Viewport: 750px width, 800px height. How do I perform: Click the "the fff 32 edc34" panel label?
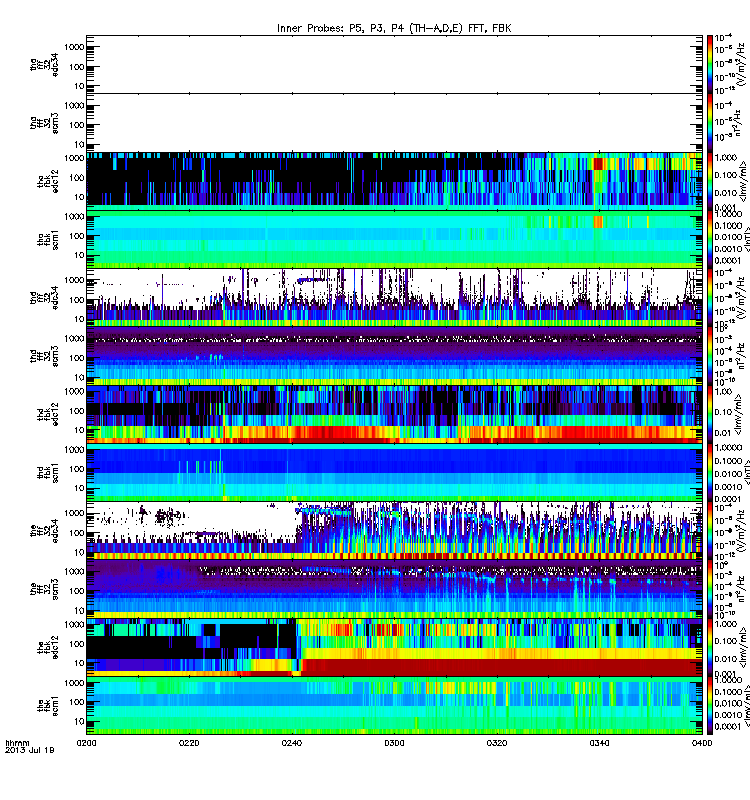click(x=44, y=531)
